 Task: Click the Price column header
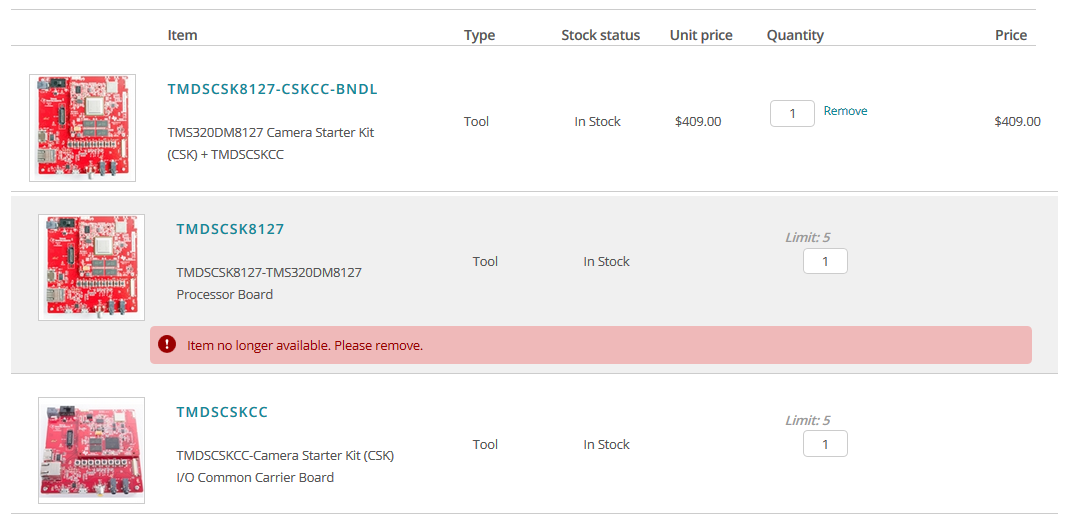coord(1011,35)
